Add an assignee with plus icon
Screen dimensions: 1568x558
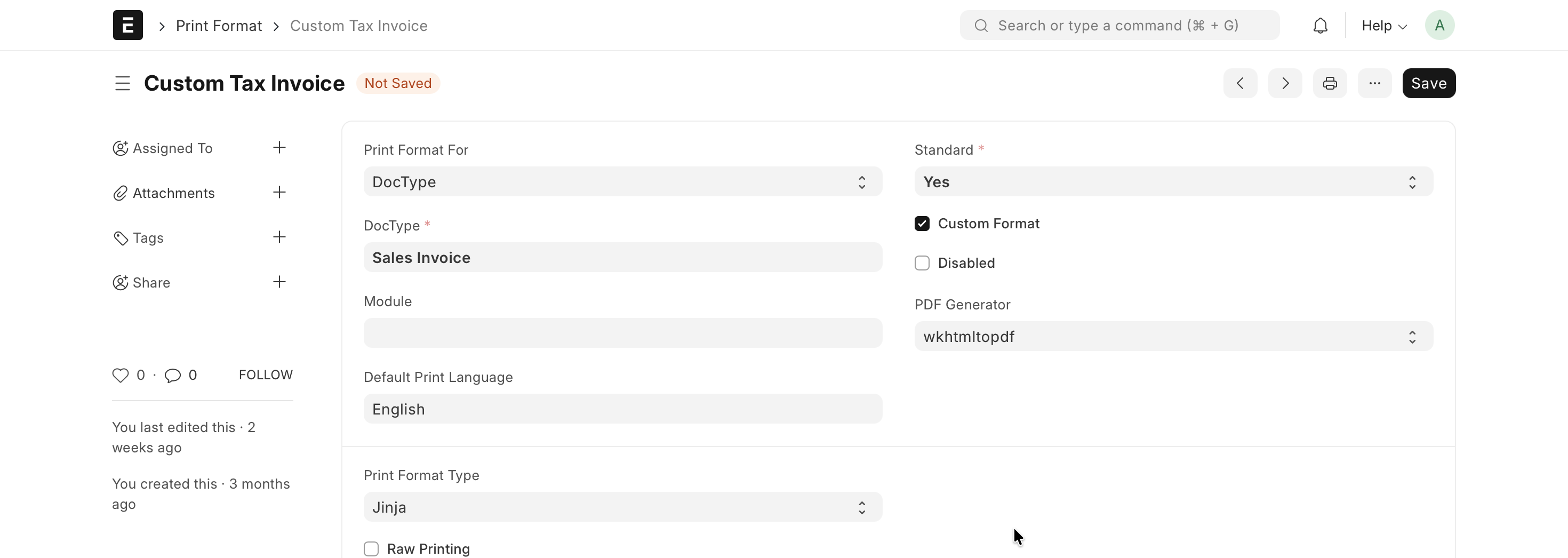pos(279,147)
